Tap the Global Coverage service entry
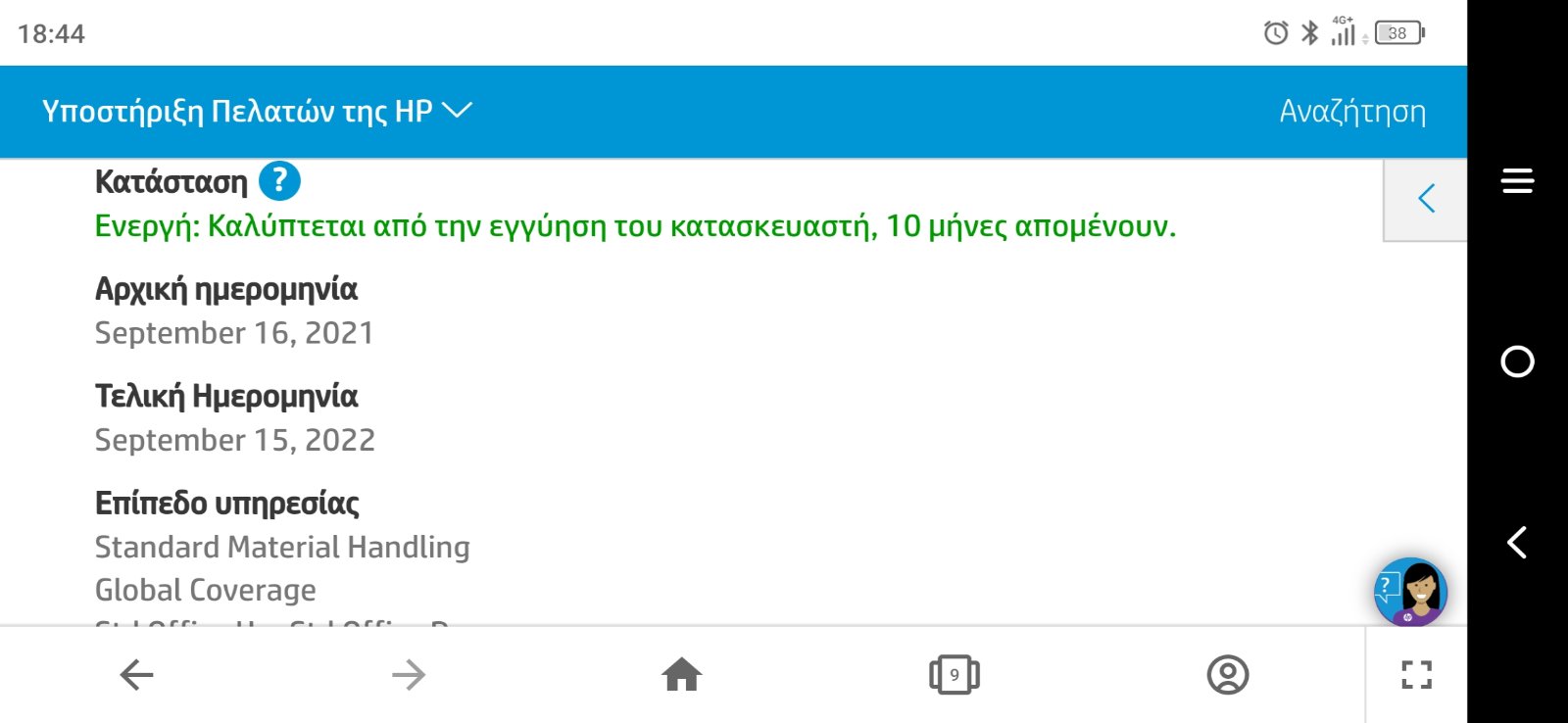 click(206, 590)
